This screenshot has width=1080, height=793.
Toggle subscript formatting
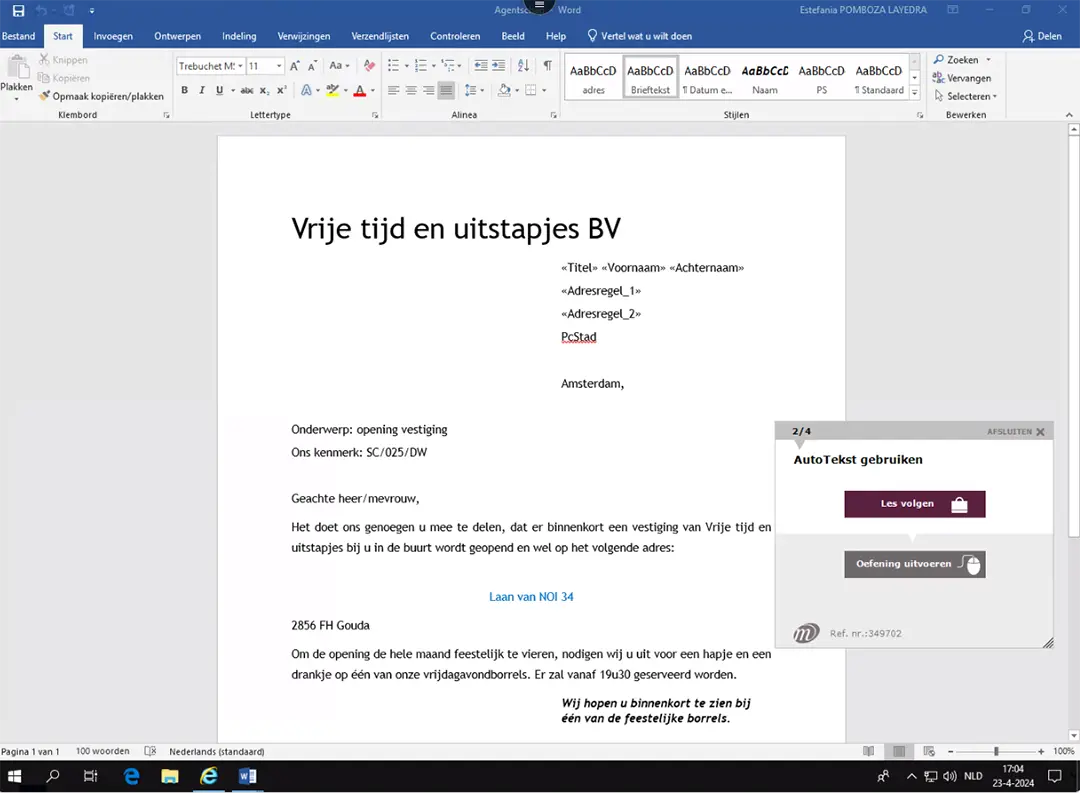point(264,90)
